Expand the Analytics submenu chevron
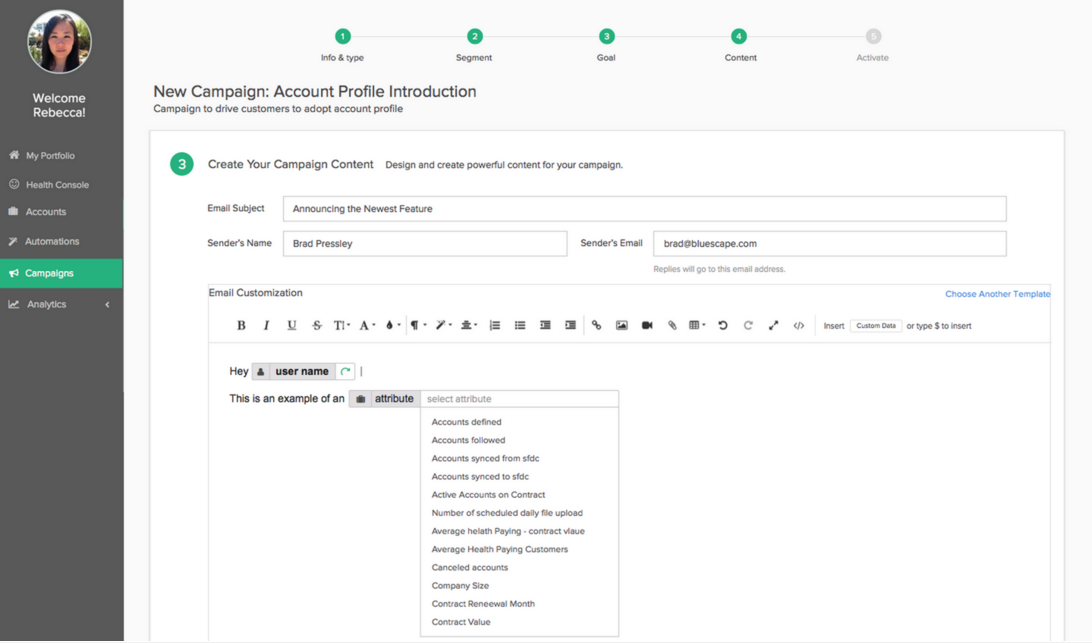 [x=107, y=304]
